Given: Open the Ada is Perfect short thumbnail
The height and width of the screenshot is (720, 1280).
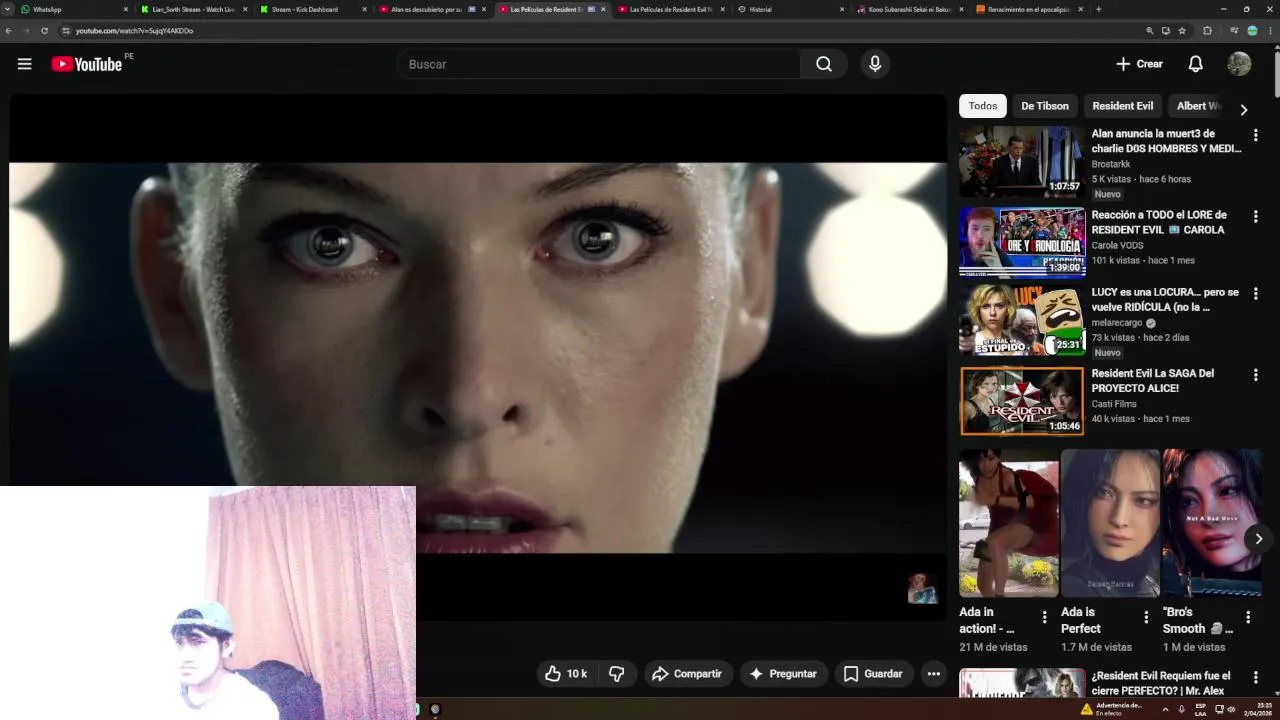Looking at the screenshot, I should tap(1110, 523).
